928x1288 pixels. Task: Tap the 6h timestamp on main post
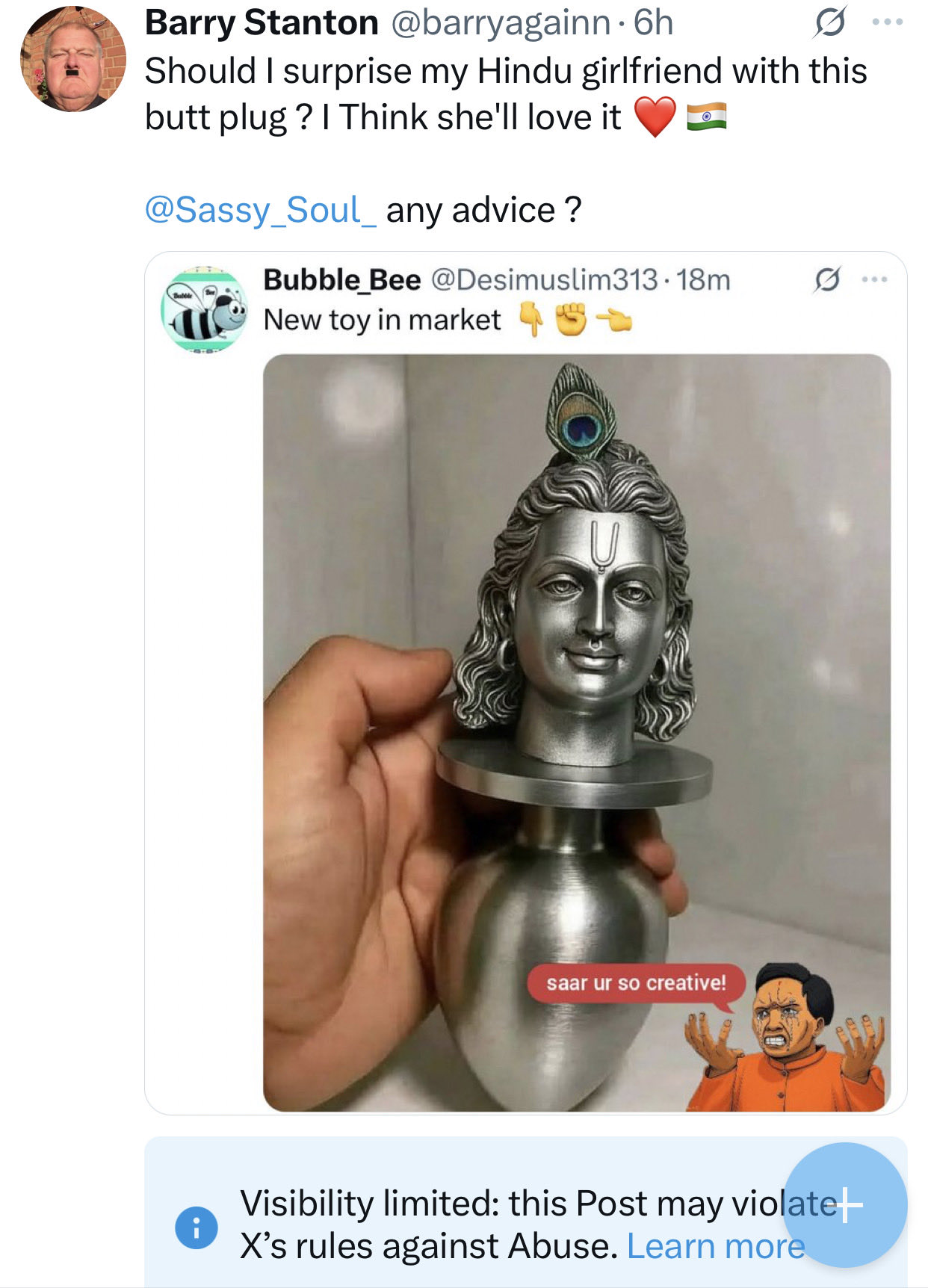pyautogui.click(x=654, y=22)
